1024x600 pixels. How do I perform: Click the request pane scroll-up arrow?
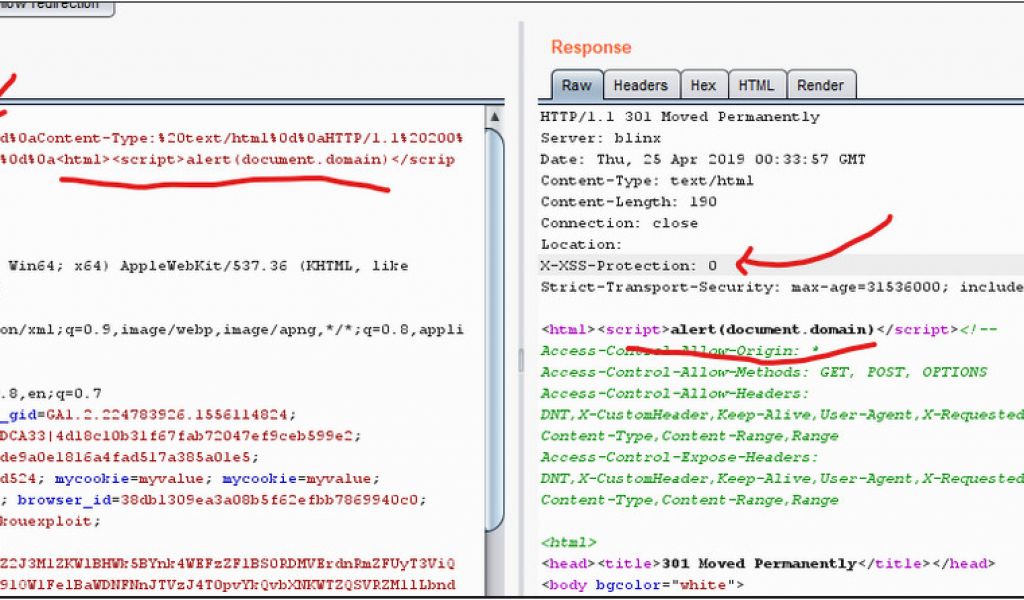[x=495, y=118]
